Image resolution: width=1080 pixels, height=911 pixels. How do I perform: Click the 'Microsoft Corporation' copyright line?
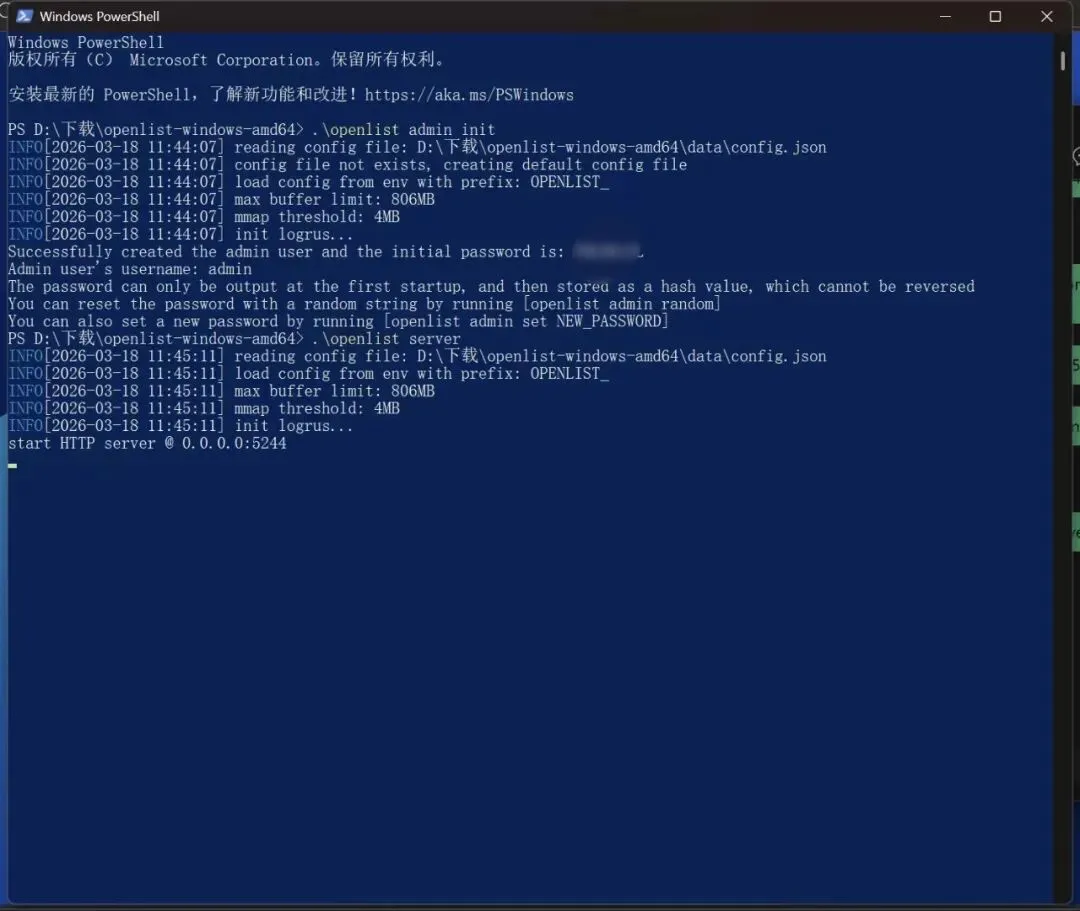226,60
